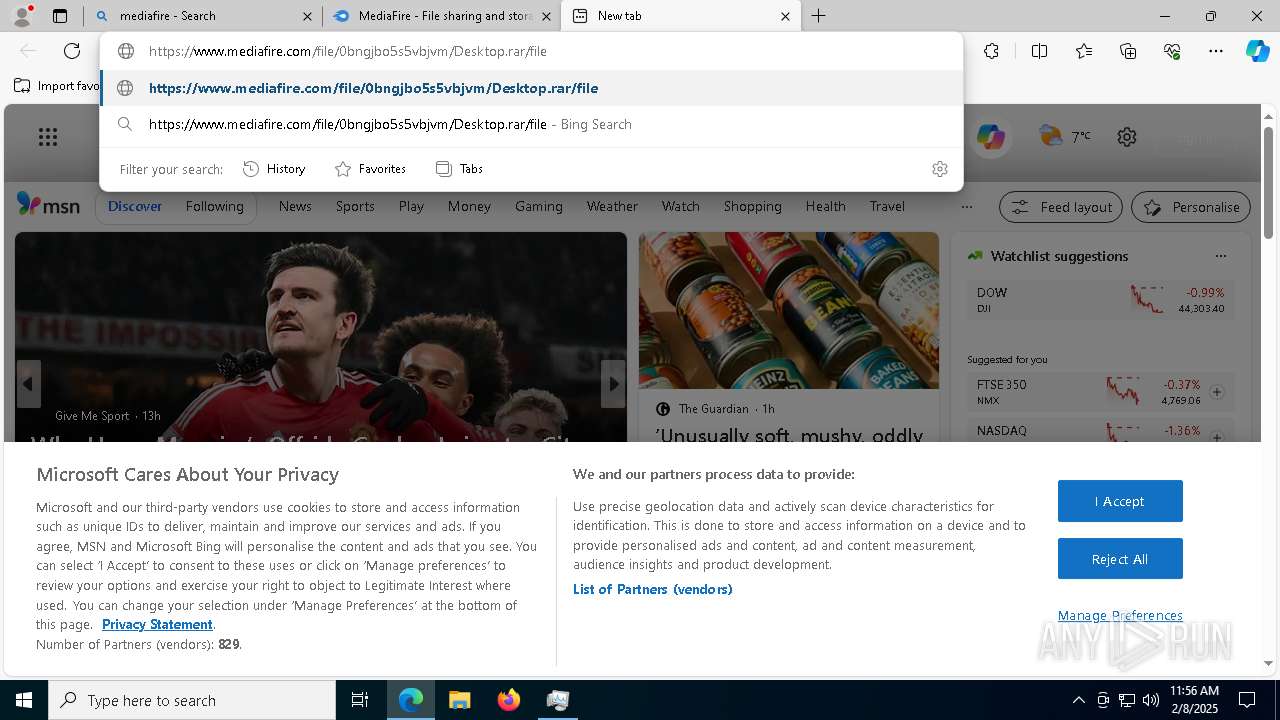This screenshot has height=720, width=1280.
Task: Open List of Partners (vendors) link
Action: tap(653, 589)
